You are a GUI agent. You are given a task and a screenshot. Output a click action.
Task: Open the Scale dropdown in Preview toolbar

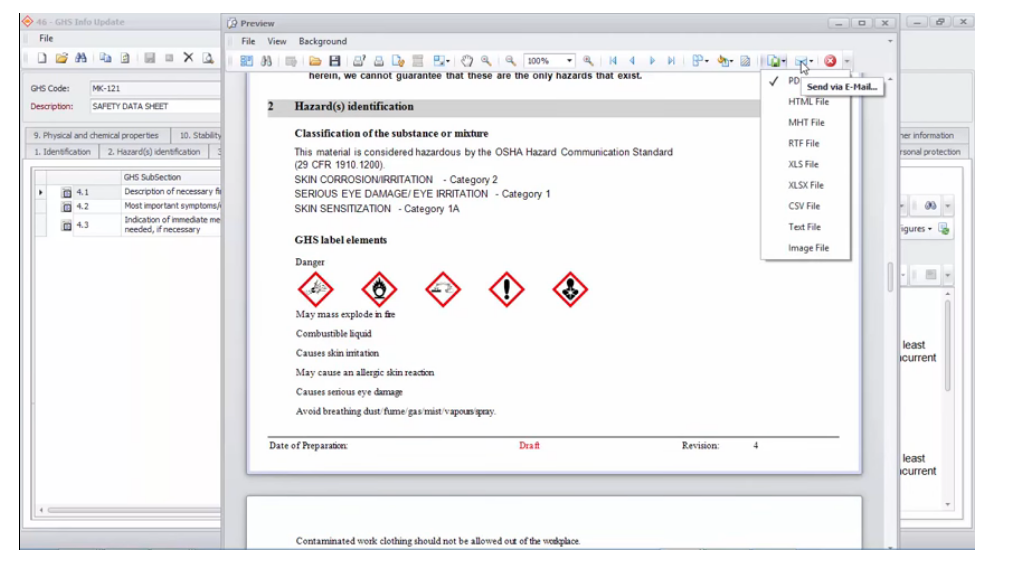point(442,61)
